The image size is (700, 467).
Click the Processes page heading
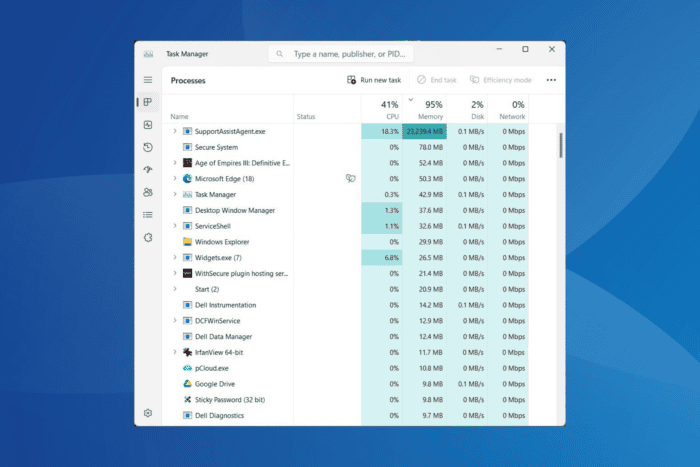click(188, 80)
